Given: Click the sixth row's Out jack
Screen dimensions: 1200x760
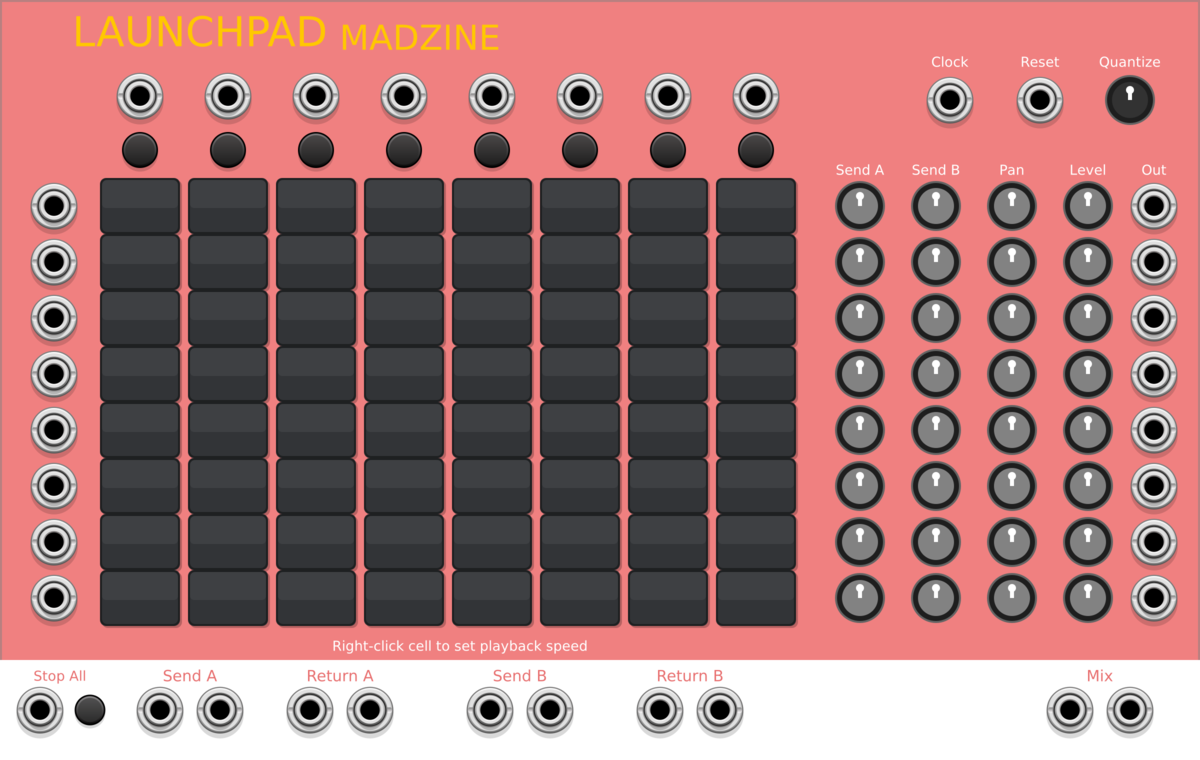Looking at the screenshot, I should pyautogui.click(x=1154, y=487).
